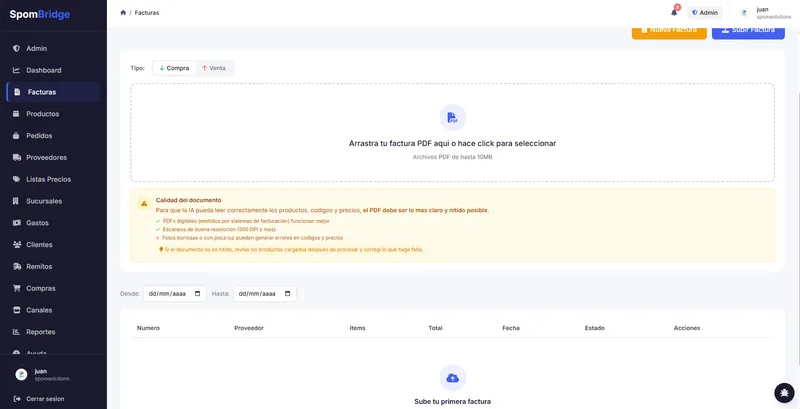Go to the Productos section
Image resolution: width=800 pixels, height=409 pixels.
click(x=53, y=114)
